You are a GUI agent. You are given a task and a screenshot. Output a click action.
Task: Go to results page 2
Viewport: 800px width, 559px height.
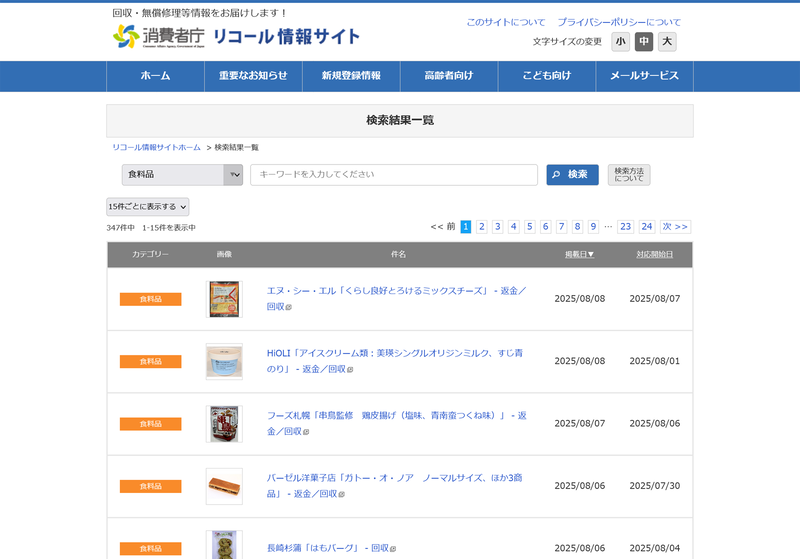point(482,226)
